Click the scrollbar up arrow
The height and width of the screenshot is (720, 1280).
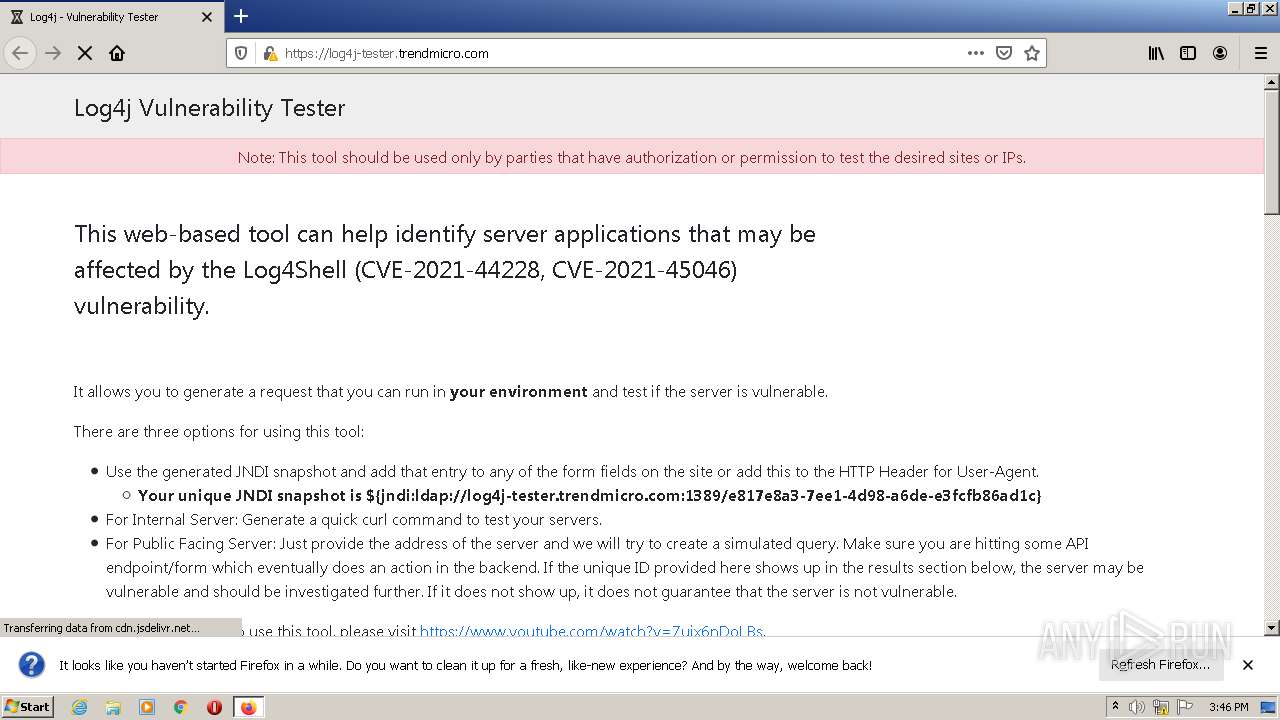point(1272,82)
